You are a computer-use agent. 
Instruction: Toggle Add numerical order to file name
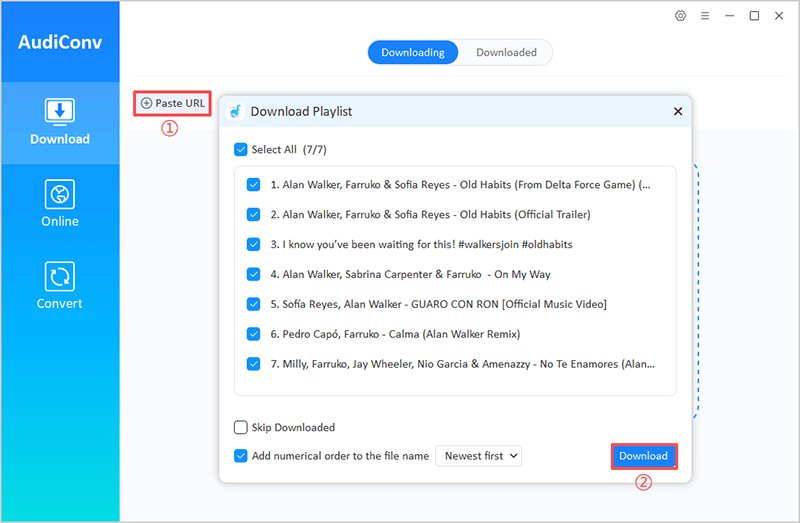coord(240,456)
